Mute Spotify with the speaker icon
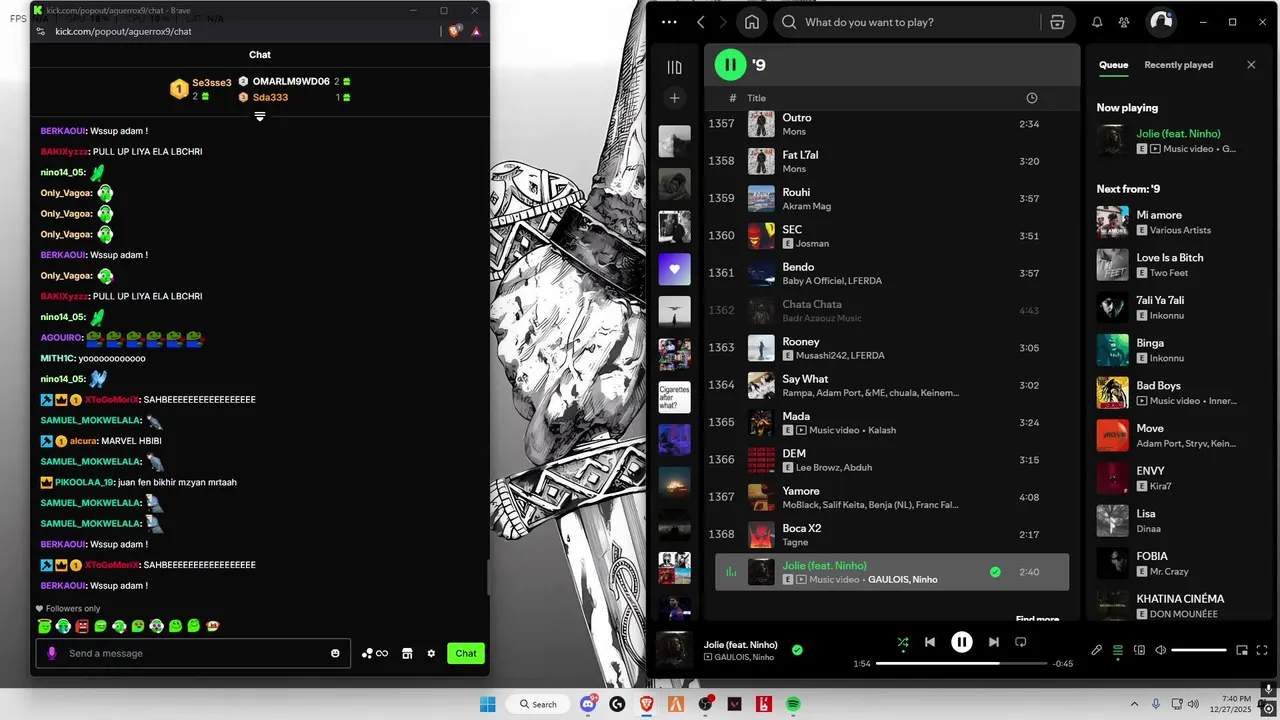This screenshot has width=1280, height=720. pos(1160,650)
